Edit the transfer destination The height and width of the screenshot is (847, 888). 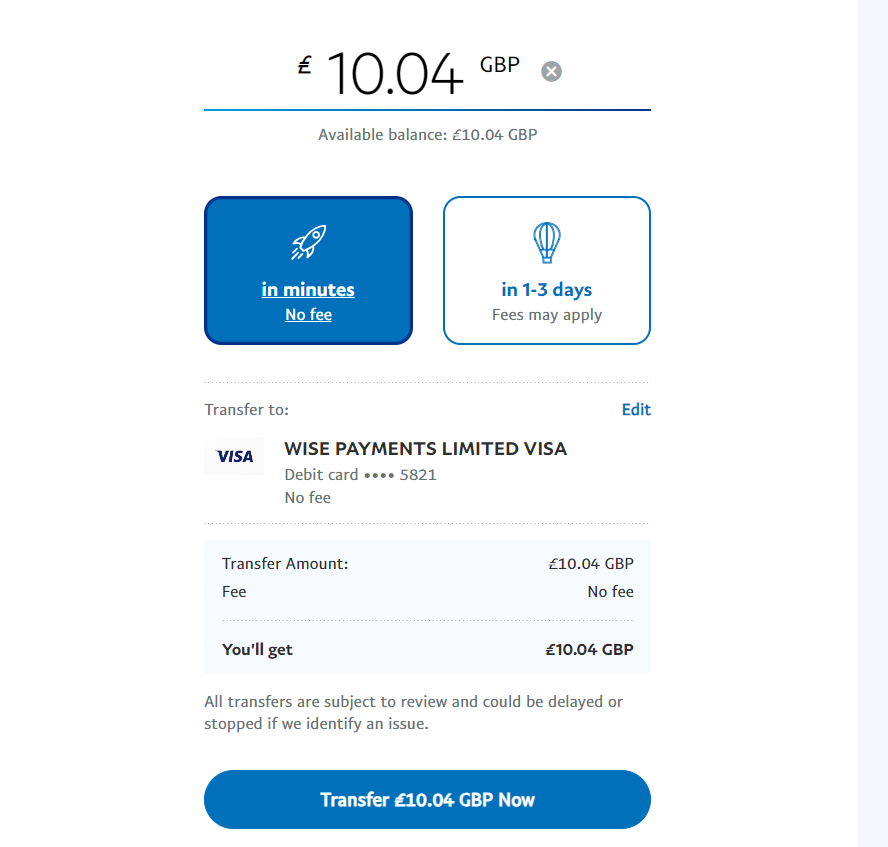pos(636,409)
